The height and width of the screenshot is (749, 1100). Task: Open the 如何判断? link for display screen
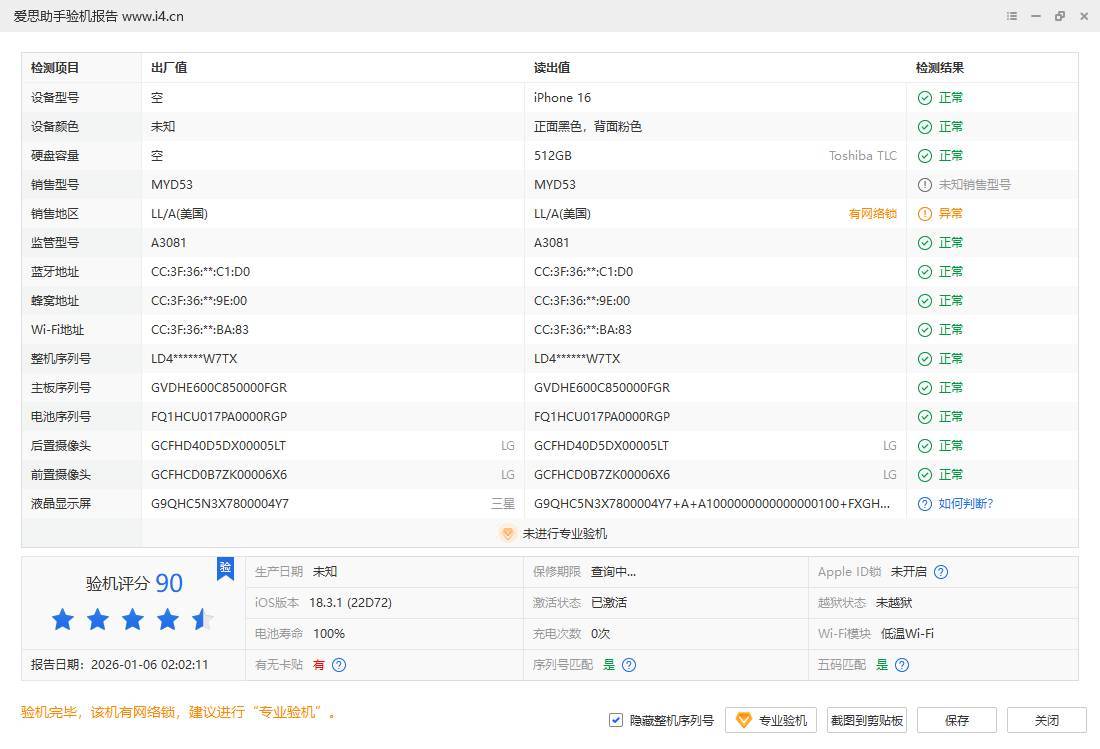965,504
